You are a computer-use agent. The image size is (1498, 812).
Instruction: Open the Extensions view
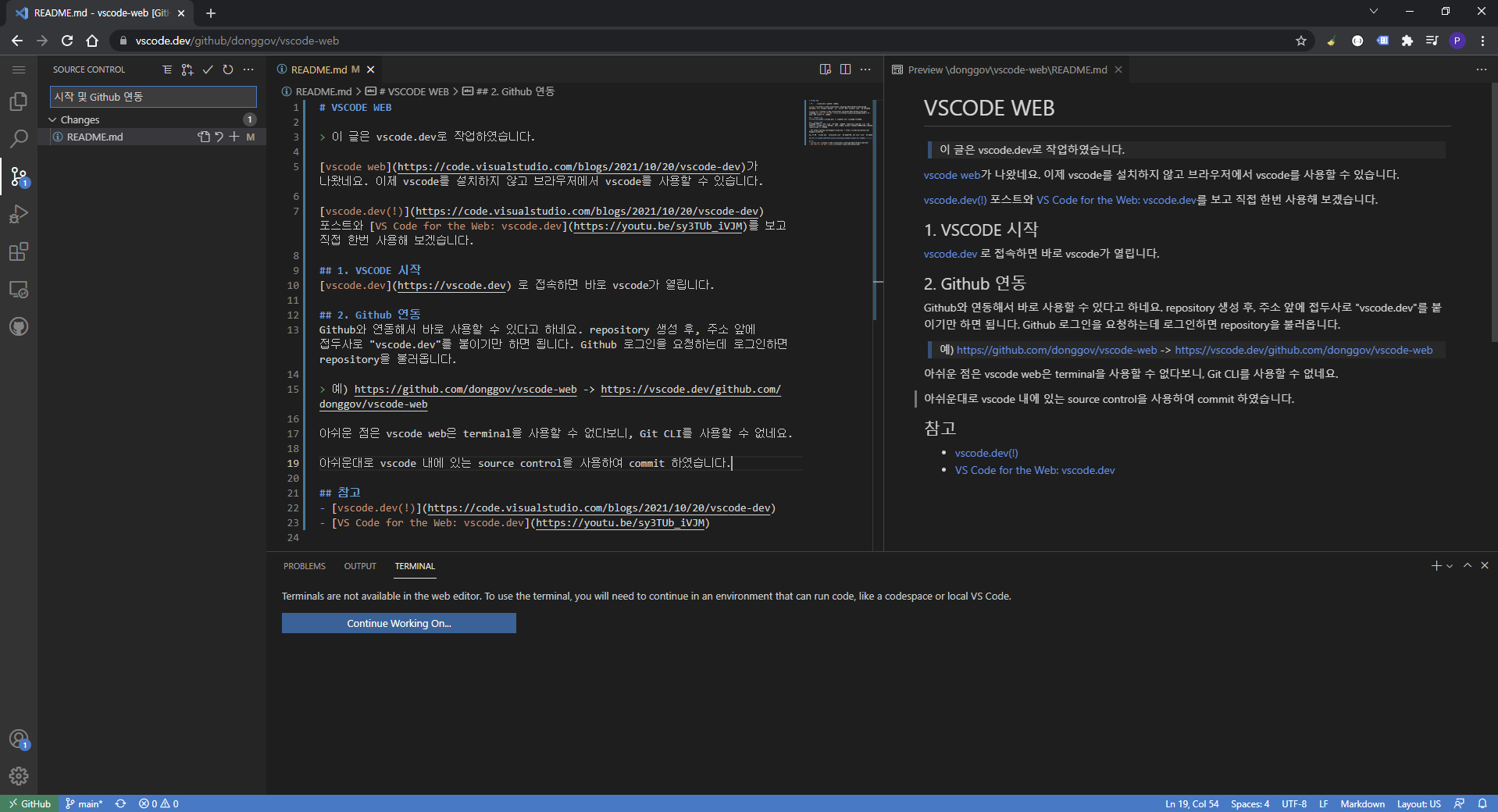tap(19, 251)
